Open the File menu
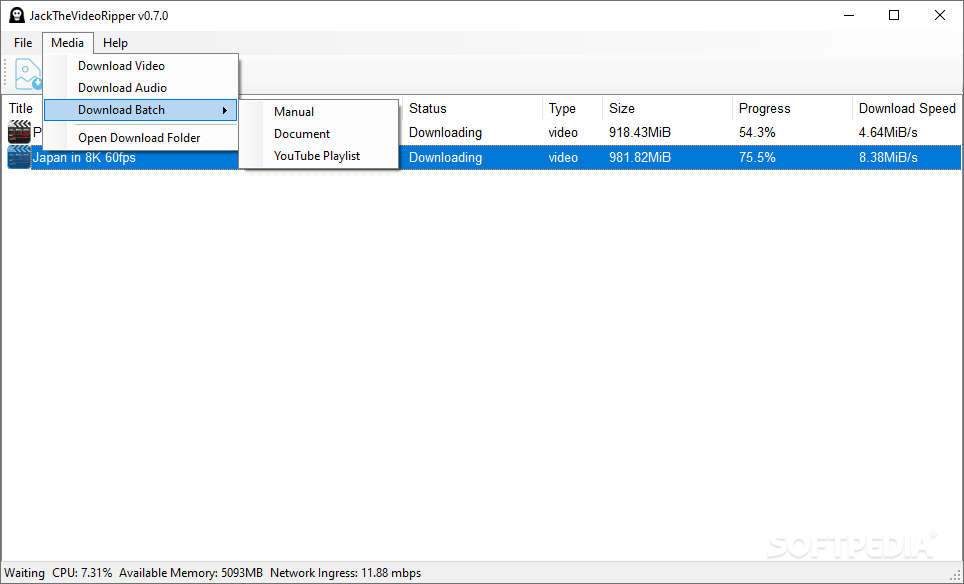Image resolution: width=964 pixels, height=584 pixels. (x=23, y=43)
